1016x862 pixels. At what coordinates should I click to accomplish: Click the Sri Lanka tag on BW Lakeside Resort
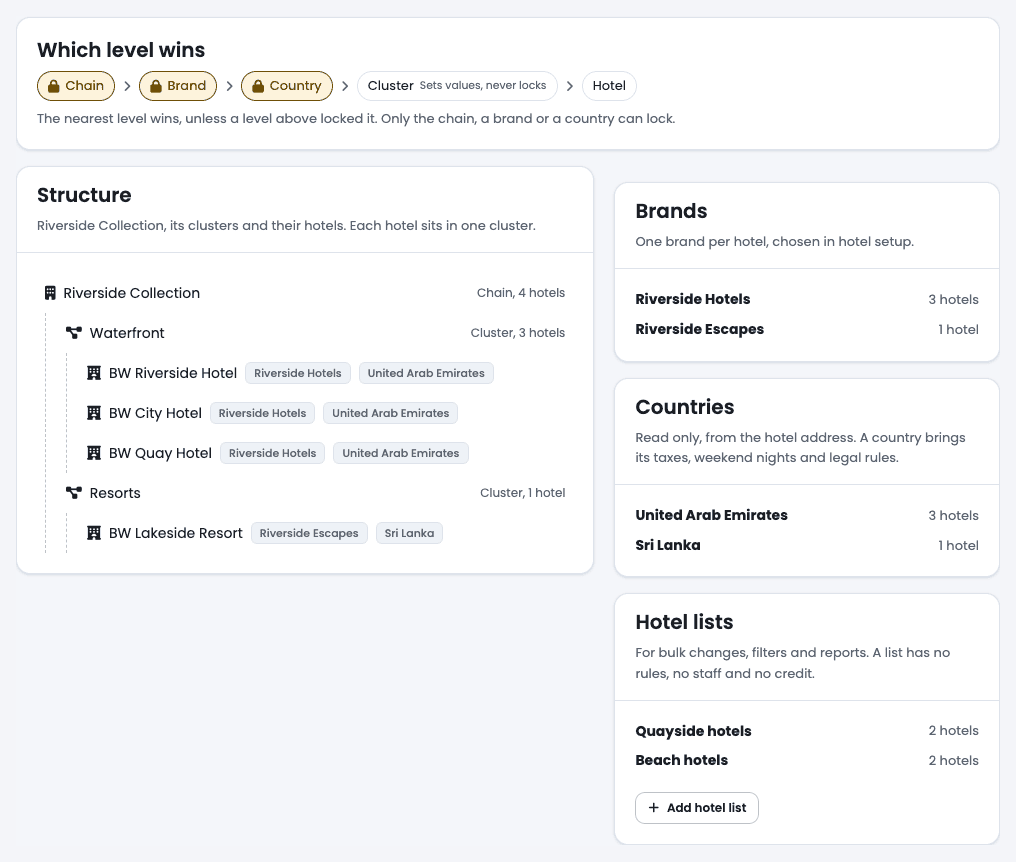tap(410, 533)
